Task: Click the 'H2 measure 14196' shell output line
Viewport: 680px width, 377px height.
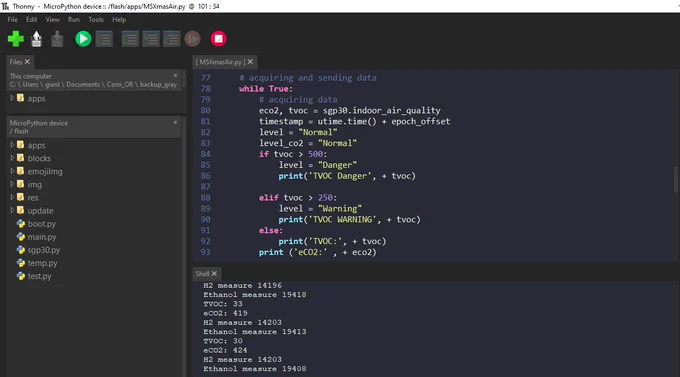Action: coord(242,285)
